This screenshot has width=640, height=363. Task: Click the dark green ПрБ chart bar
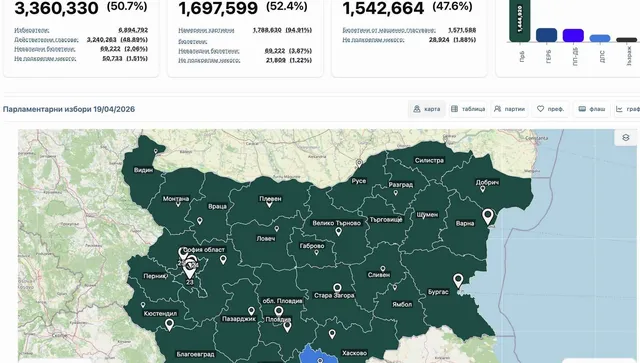pos(520,20)
